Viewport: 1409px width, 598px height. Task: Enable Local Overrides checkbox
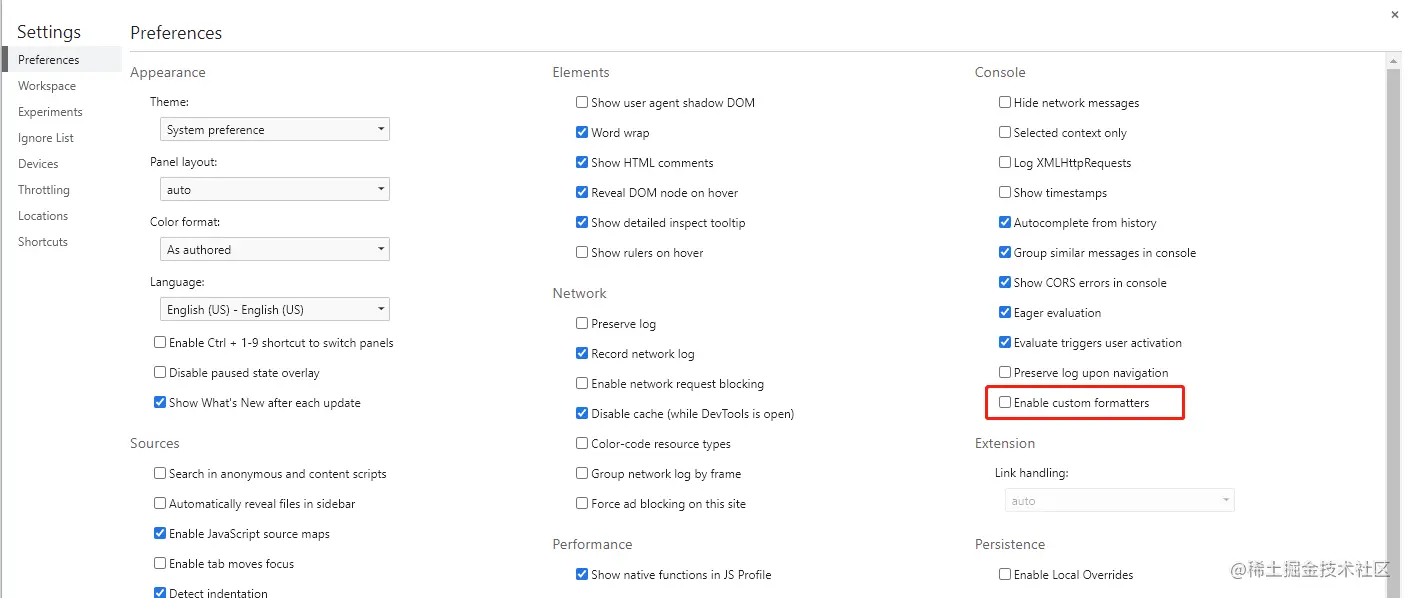pos(1005,575)
